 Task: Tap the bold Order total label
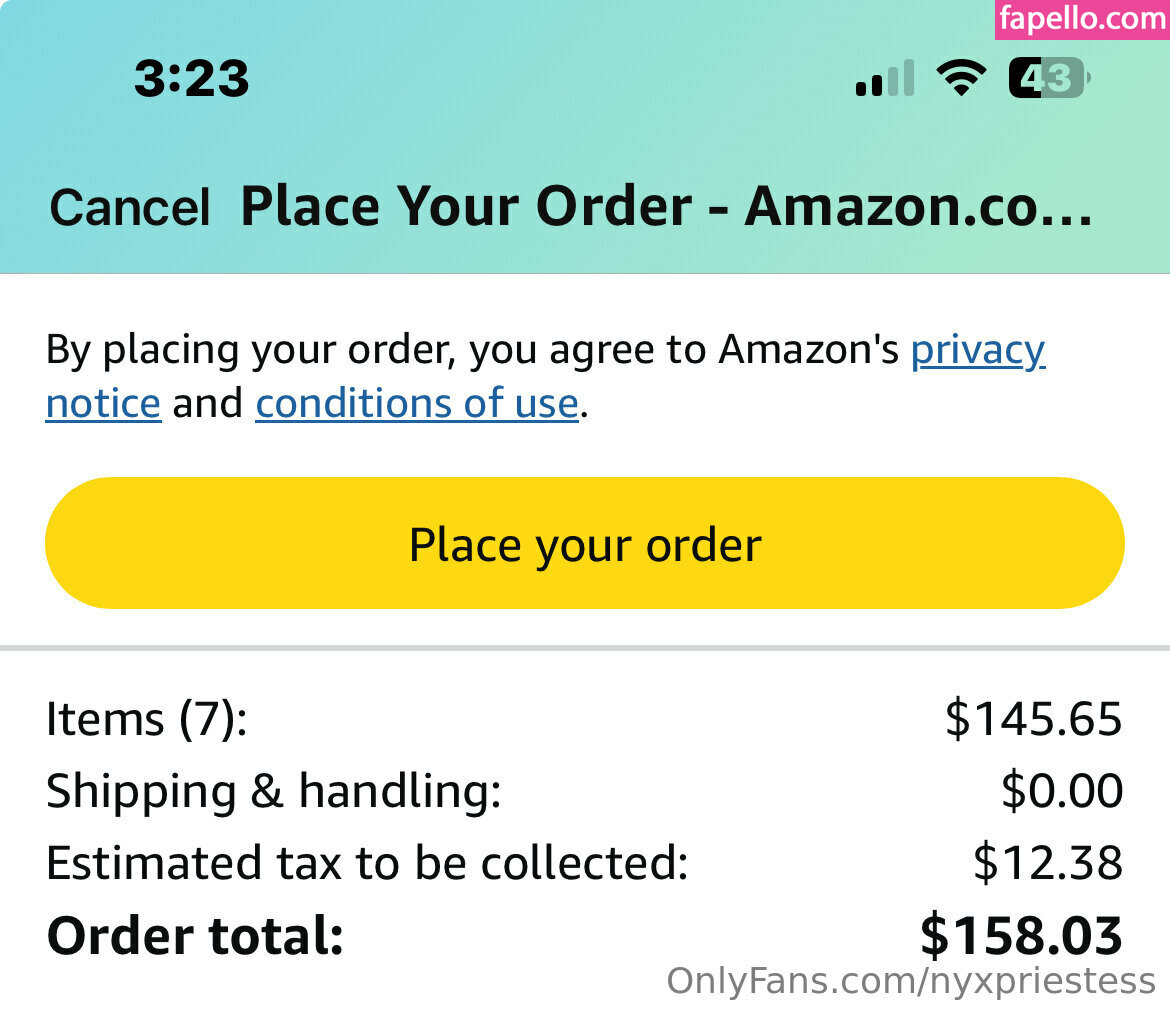point(195,936)
